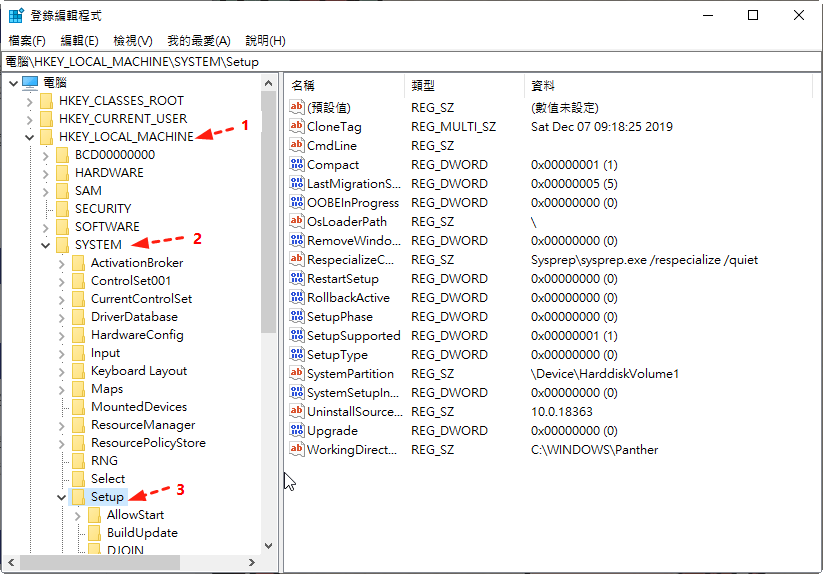Click the data C:\WINDOWS\Panther

(x=594, y=450)
